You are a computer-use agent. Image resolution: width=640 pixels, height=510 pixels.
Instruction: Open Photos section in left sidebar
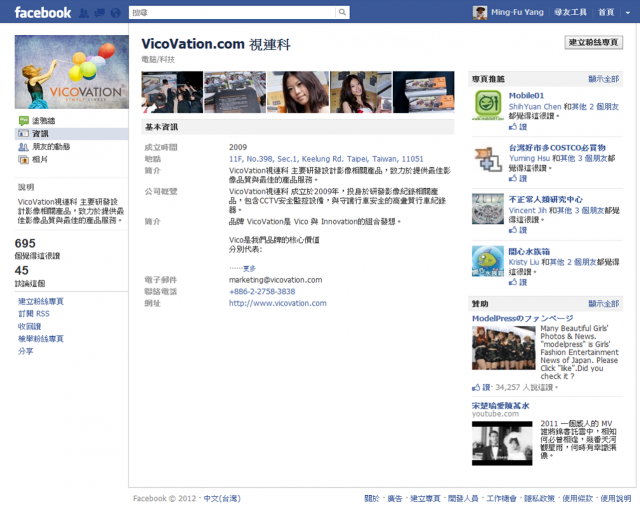39,160
